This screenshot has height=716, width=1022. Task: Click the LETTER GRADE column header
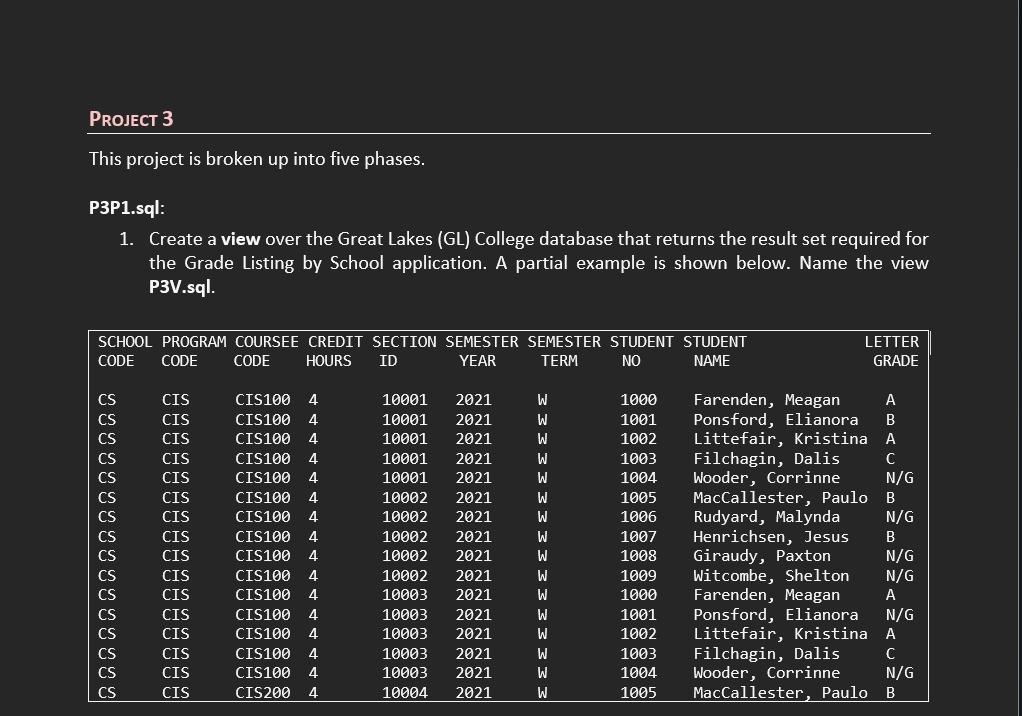click(x=893, y=351)
